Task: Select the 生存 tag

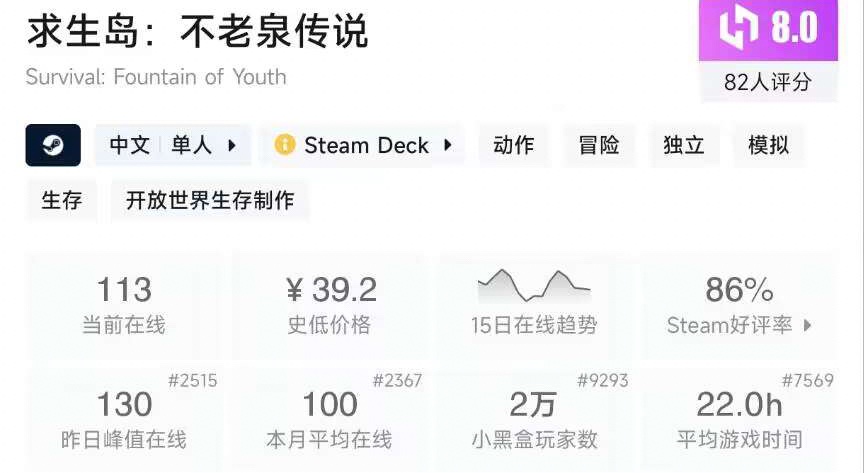Action: (x=62, y=200)
